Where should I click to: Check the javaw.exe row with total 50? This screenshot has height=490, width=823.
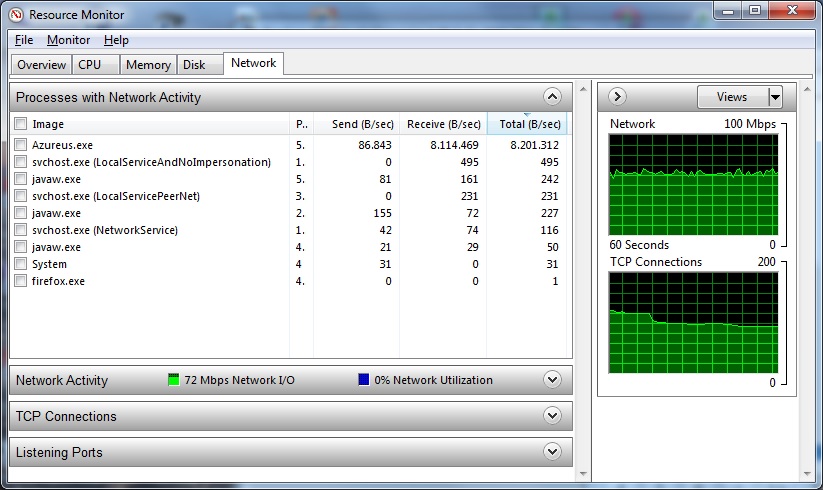20,247
